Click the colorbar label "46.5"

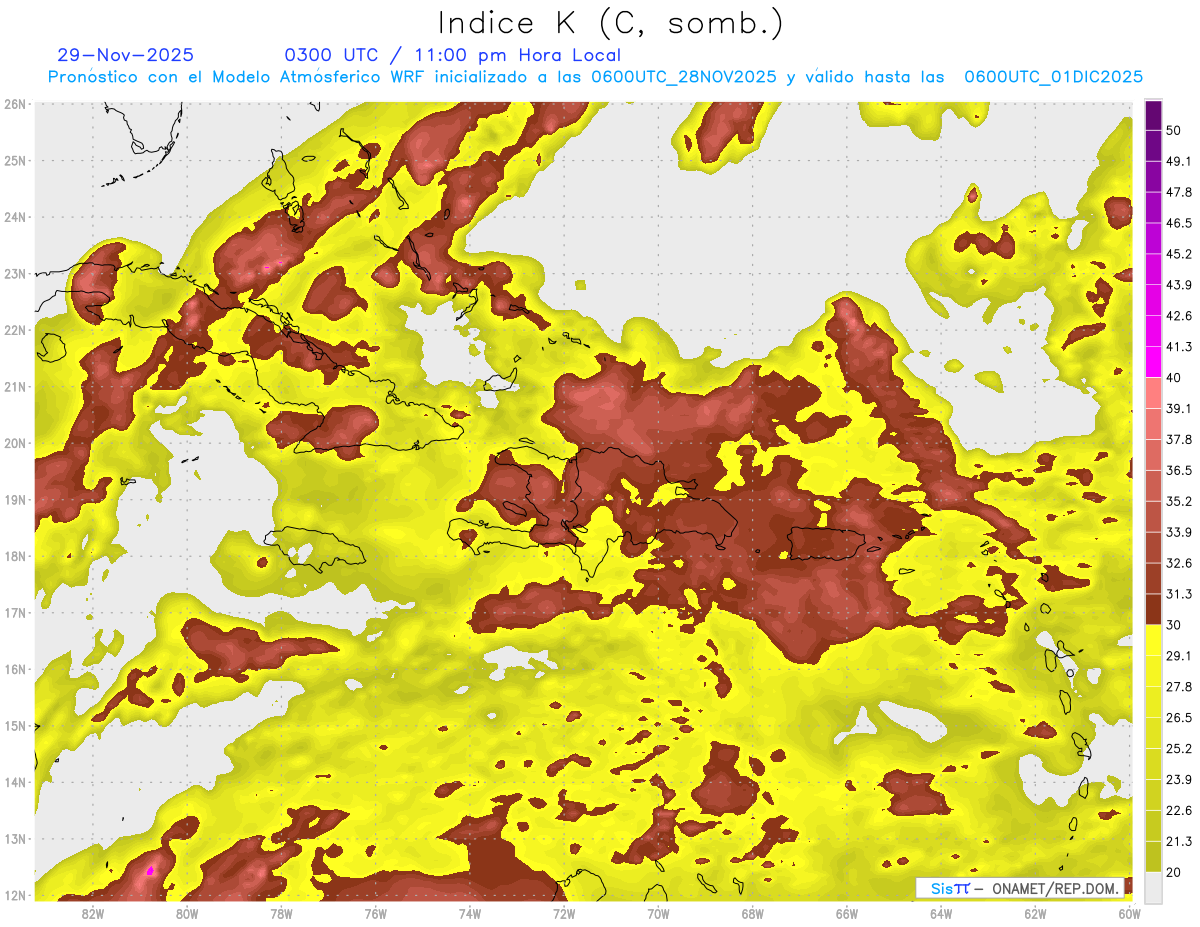(x=1179, y=223)
